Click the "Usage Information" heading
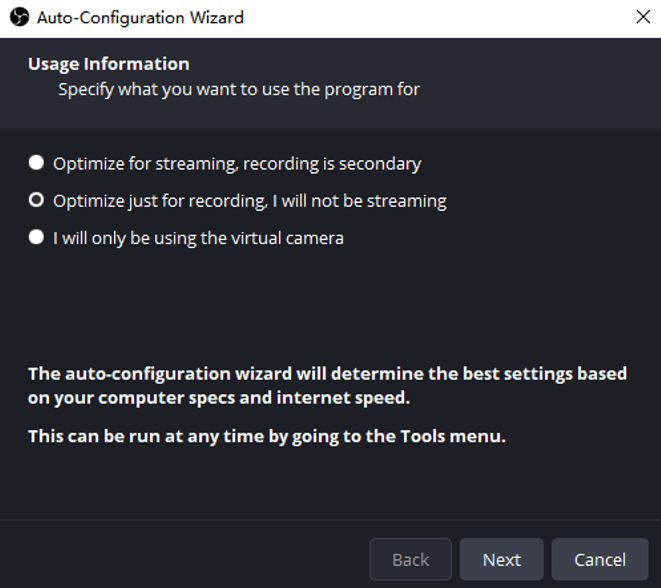 tap(108, 64)
